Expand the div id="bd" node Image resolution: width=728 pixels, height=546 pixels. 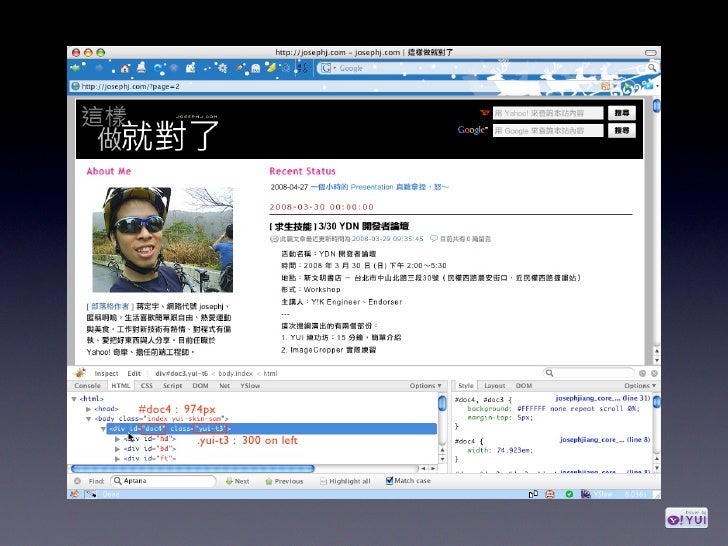[x=117, y=449]
